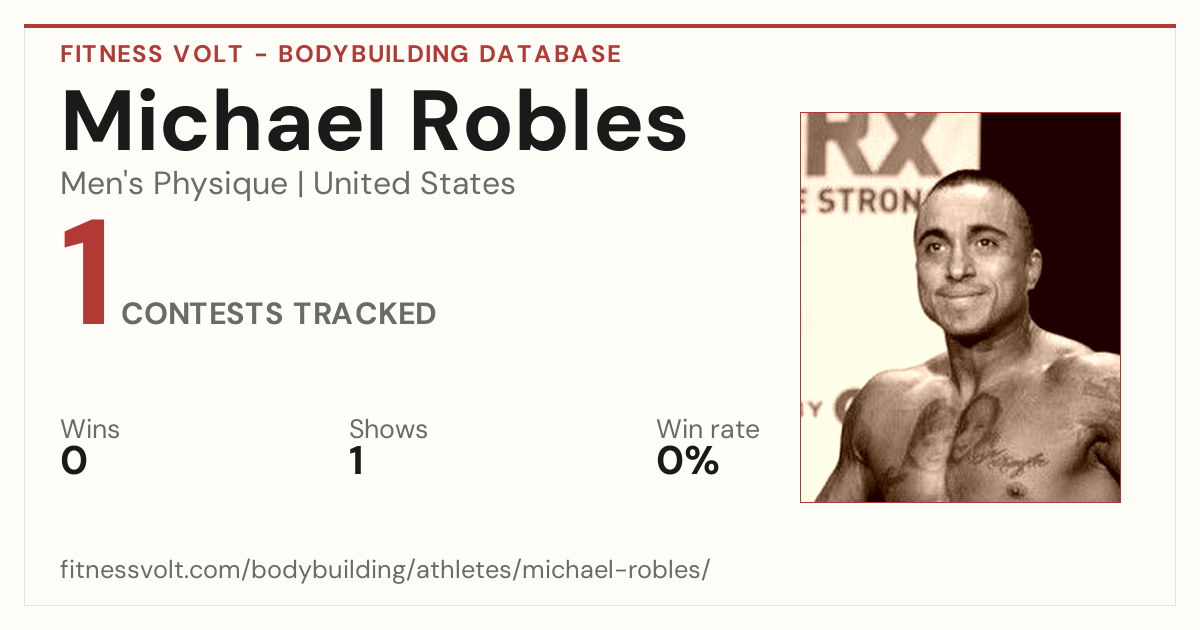Click the United States country label
This screenshot has height=630, width=1200.
click(x=414, y=184)
